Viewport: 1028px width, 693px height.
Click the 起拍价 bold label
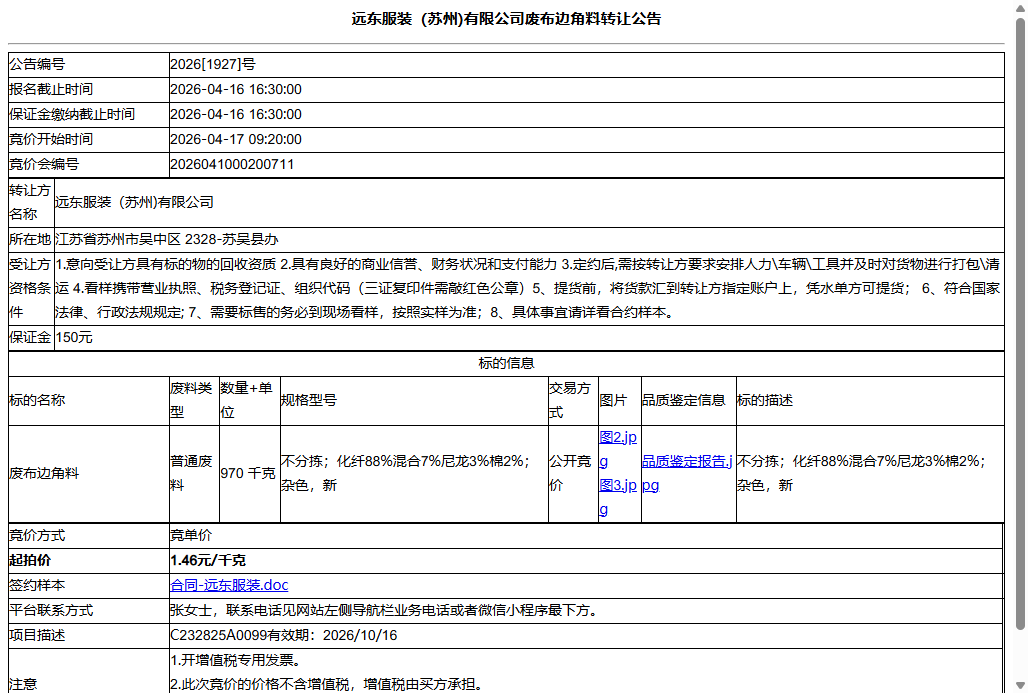click(30, 561)
